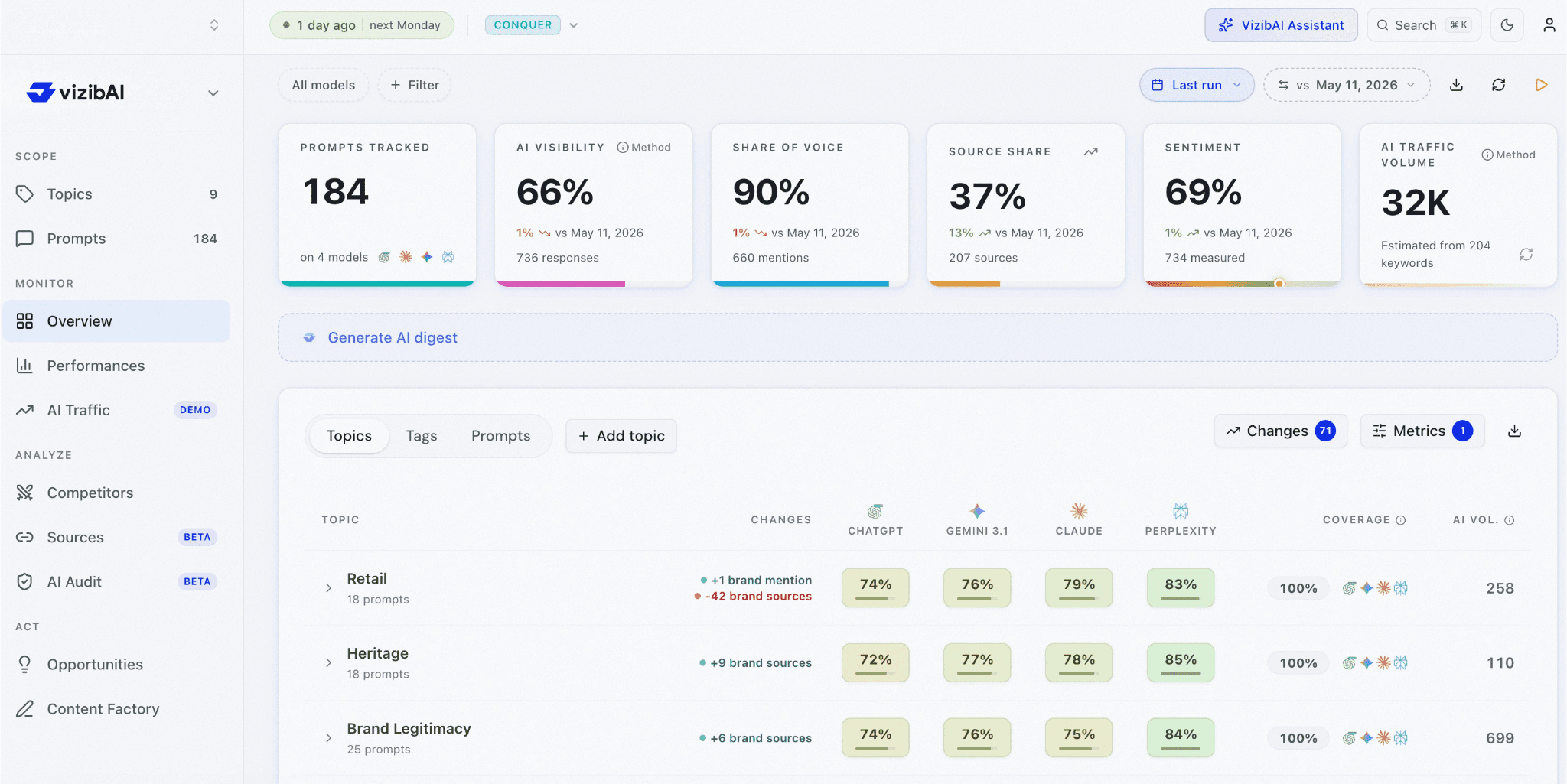Open Content Factory in the sidebar
The height and width of the screenshot is (784, 1567).
click(x=116, y=709)
